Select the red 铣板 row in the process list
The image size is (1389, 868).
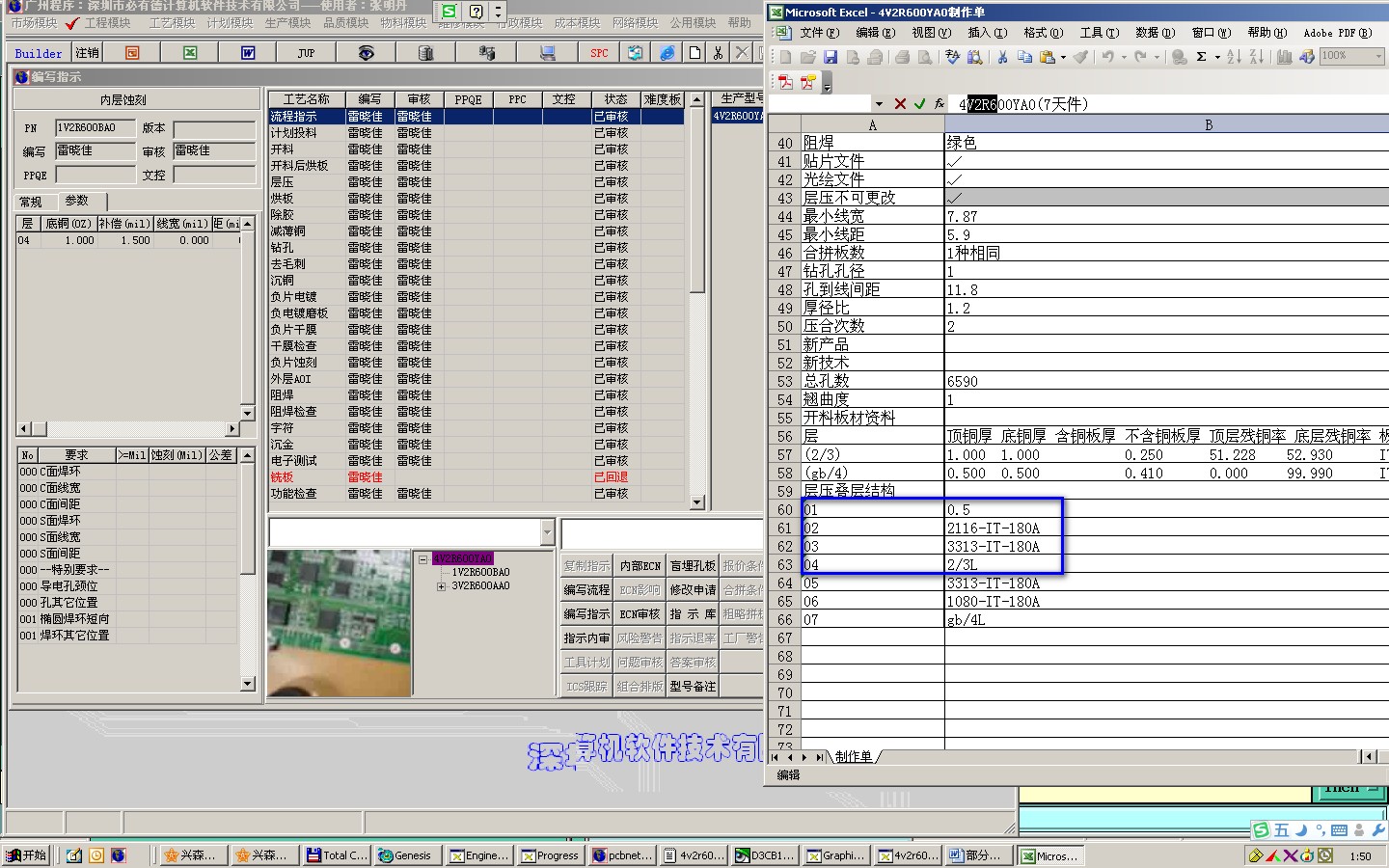coord(477,477)
